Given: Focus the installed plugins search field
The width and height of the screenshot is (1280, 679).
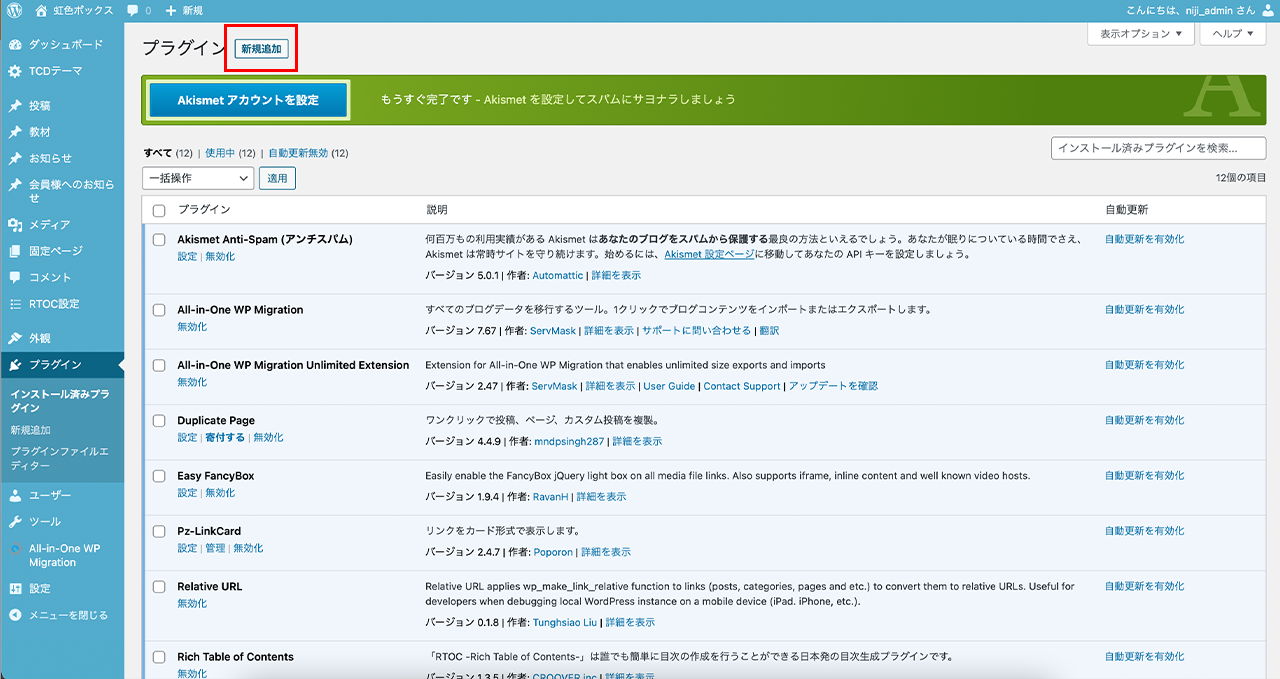Looking at the screenshot, I should [1158, 148].
